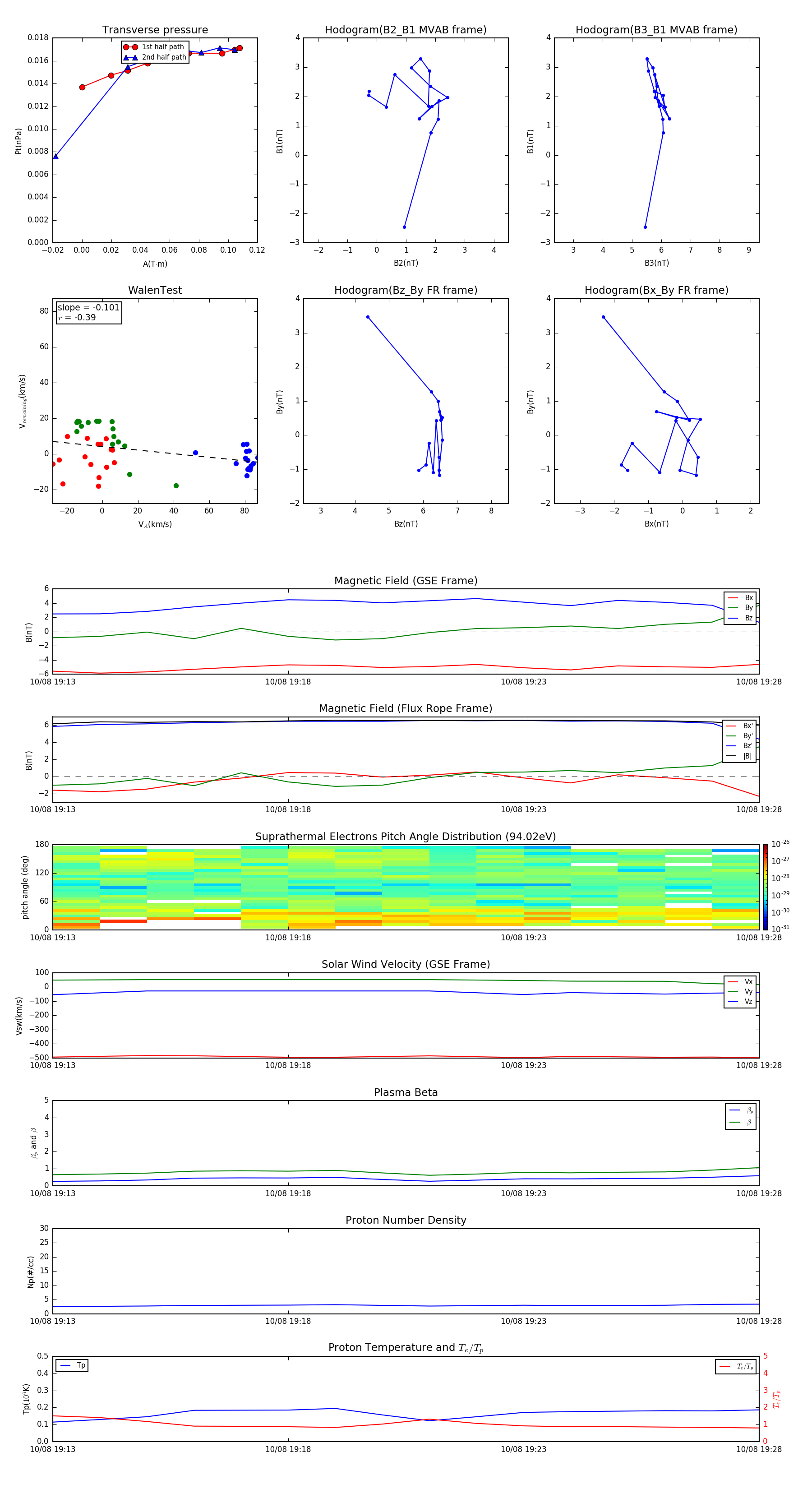Click the Hodogram(B2_B1 MVAB frame) title
The height and width of the screenshot is (1489, 812).
coord(405,30)
